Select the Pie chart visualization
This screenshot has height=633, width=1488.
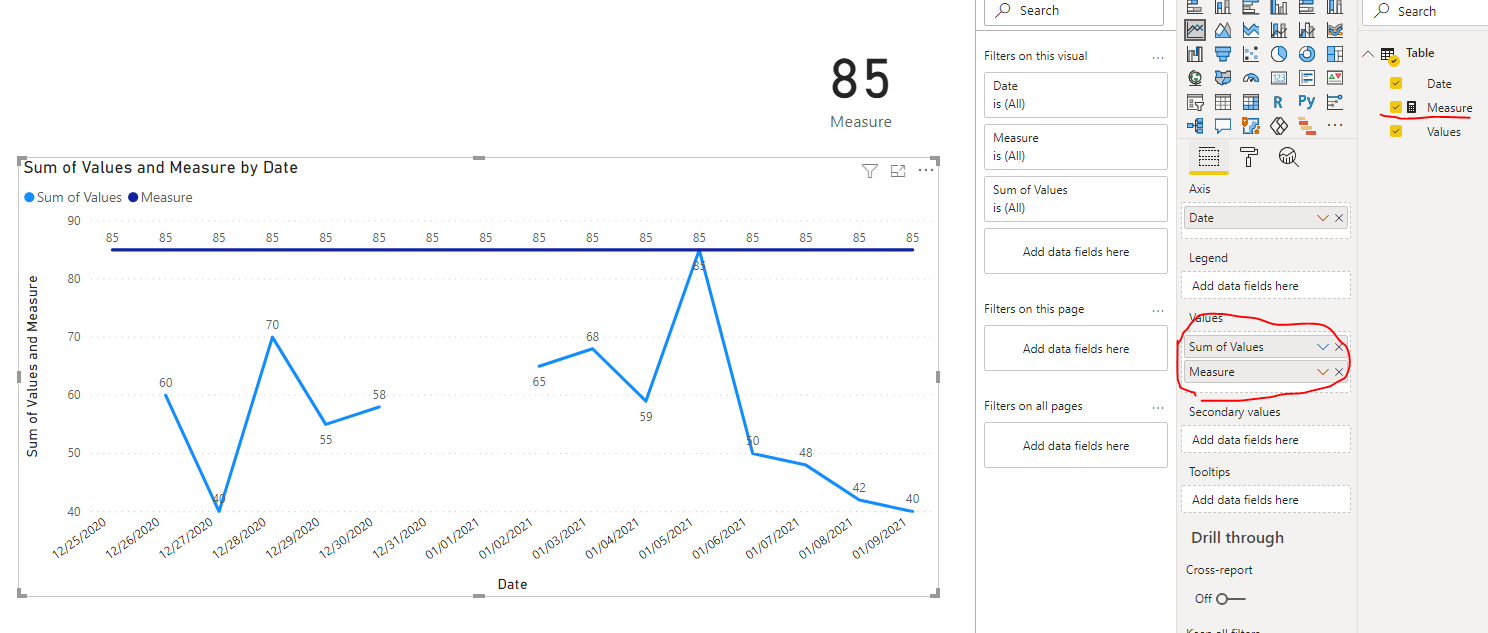1279,54
